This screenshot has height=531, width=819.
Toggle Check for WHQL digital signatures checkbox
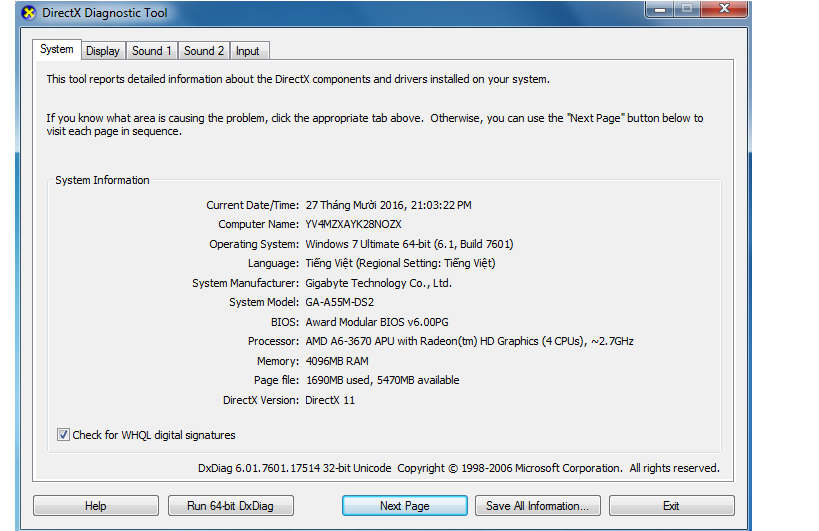[x=63, y=434]
